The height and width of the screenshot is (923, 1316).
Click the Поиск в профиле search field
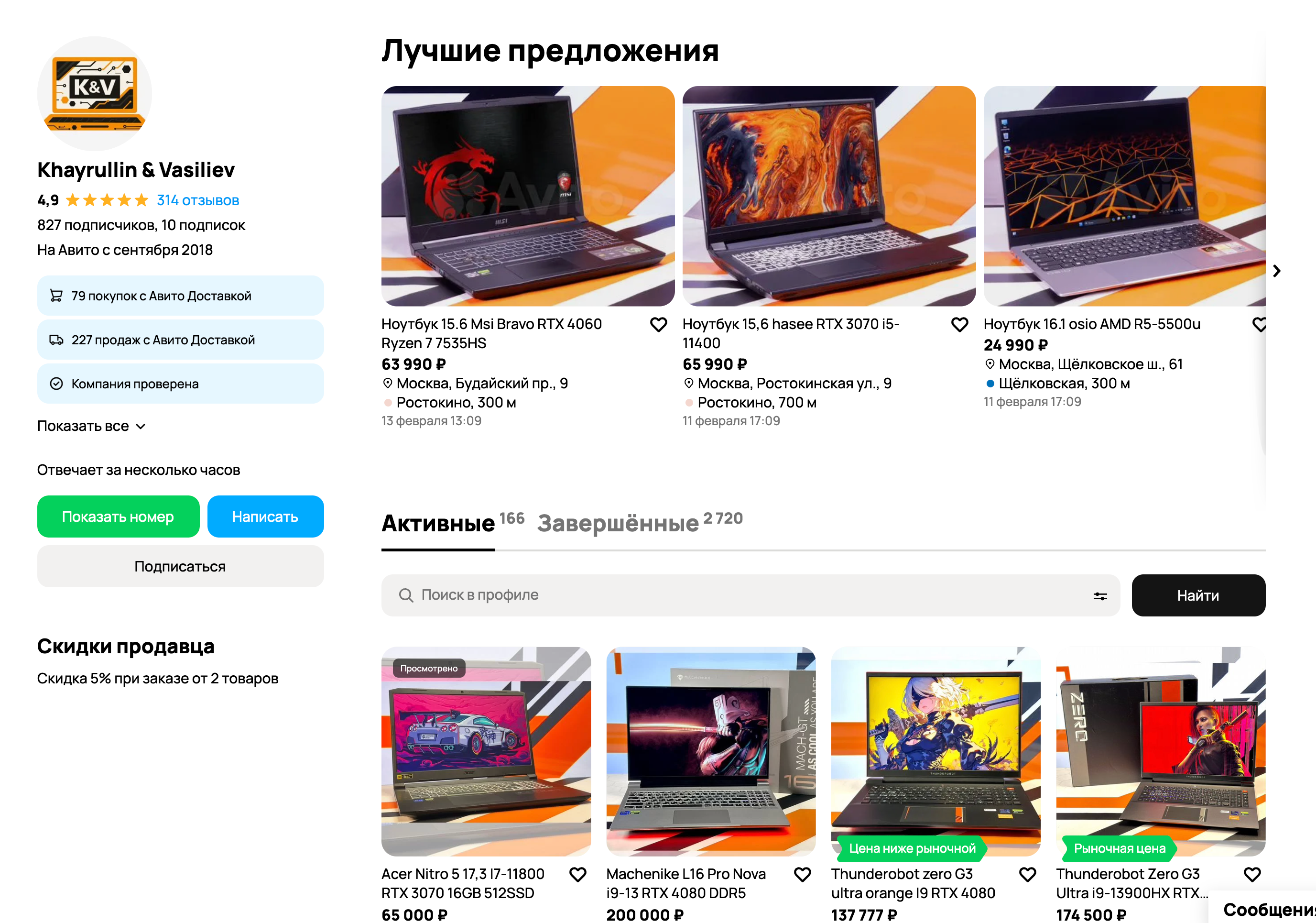pos(750,595)
